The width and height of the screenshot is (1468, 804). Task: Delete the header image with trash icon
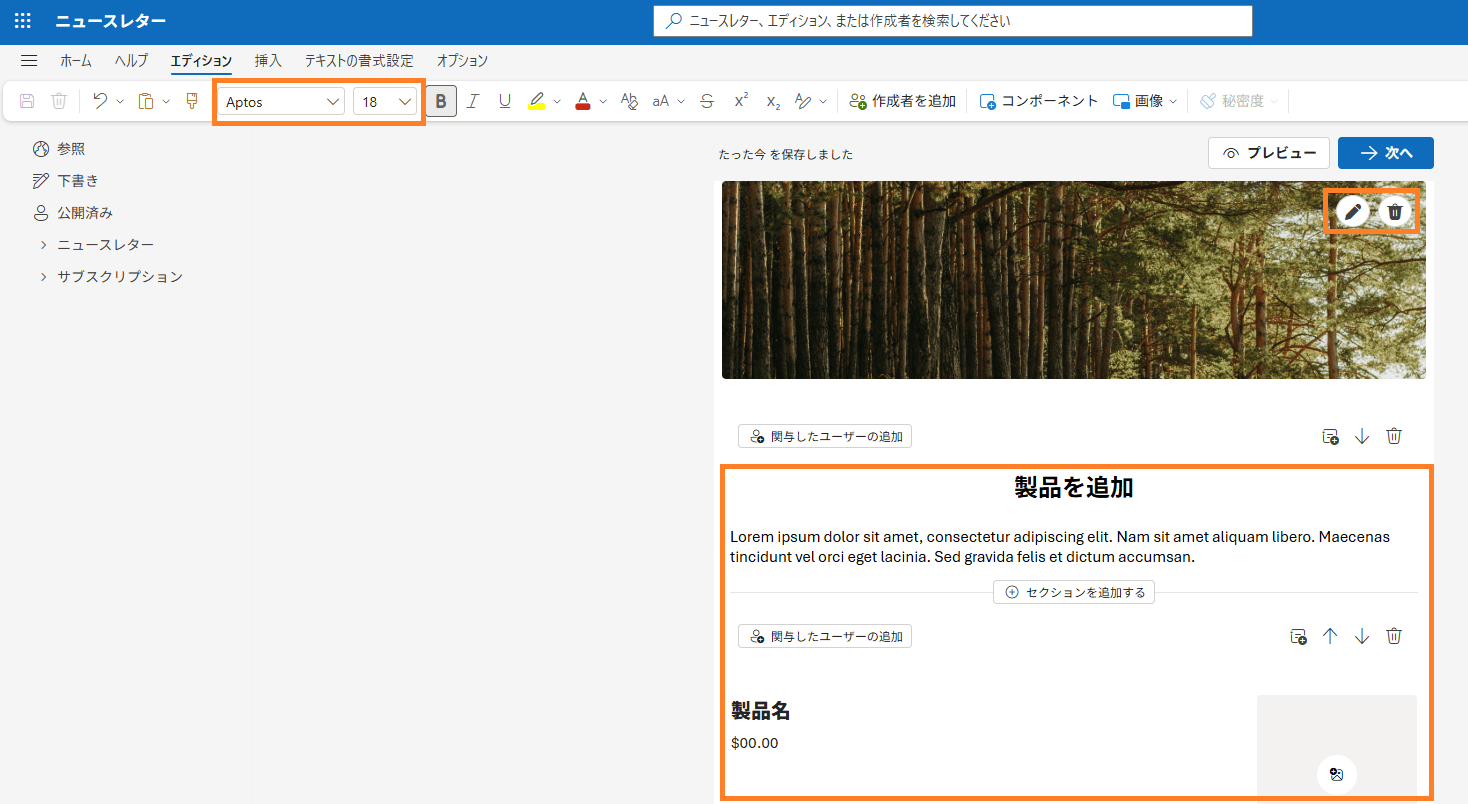[x=1395, y=211]
